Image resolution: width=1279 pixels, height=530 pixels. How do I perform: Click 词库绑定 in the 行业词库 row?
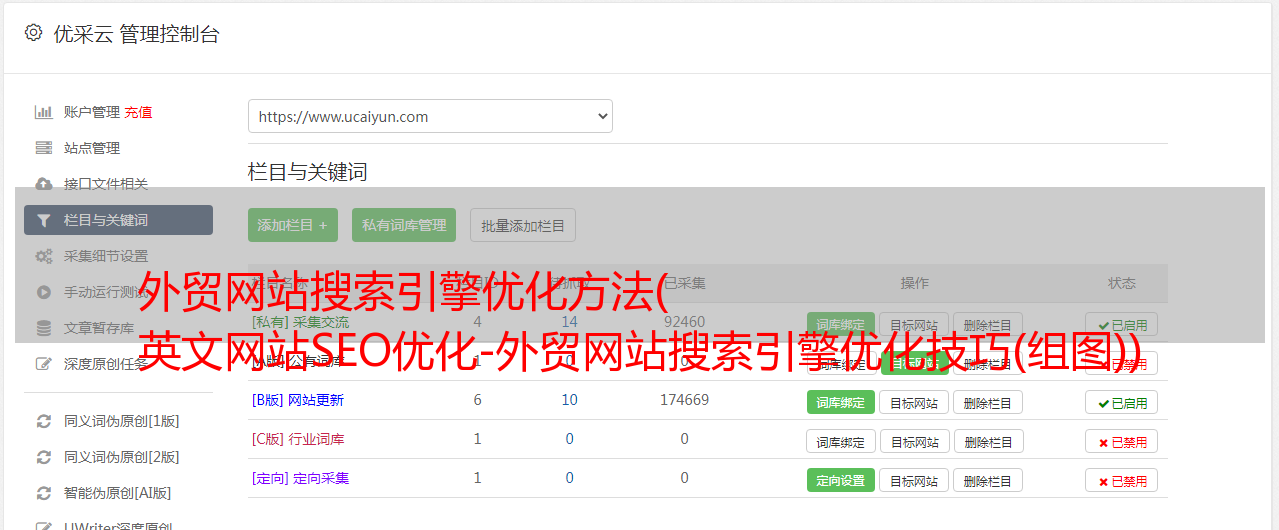[841, 441]
